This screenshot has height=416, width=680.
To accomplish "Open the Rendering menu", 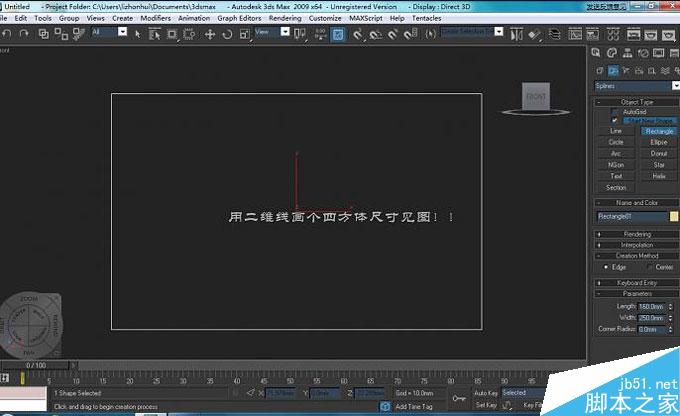I will (284, 18).
